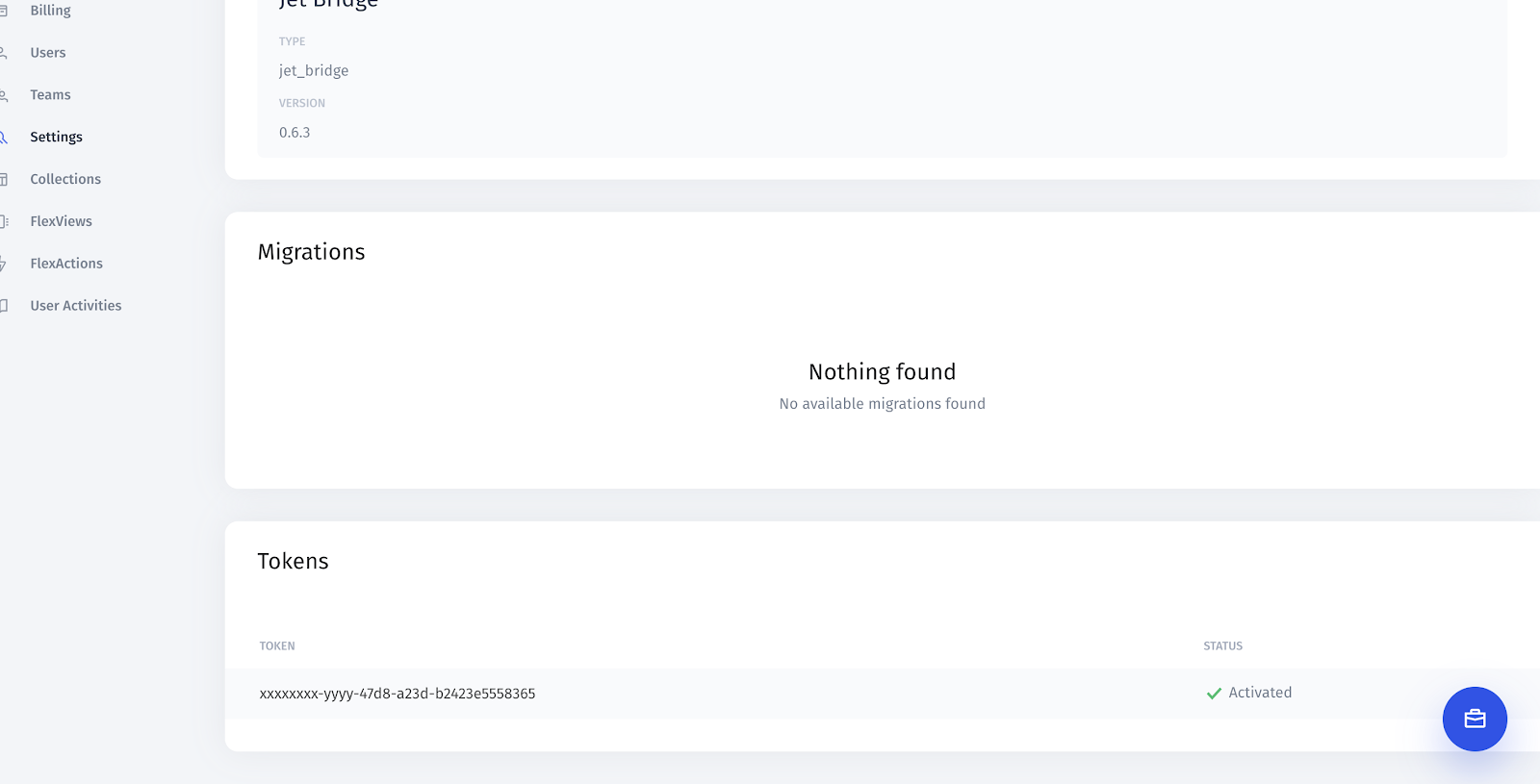The height and width of the screenshot is (784, 1540).
Task: Click the Teams sidebar icon
Action: click(x=3, y=95)
